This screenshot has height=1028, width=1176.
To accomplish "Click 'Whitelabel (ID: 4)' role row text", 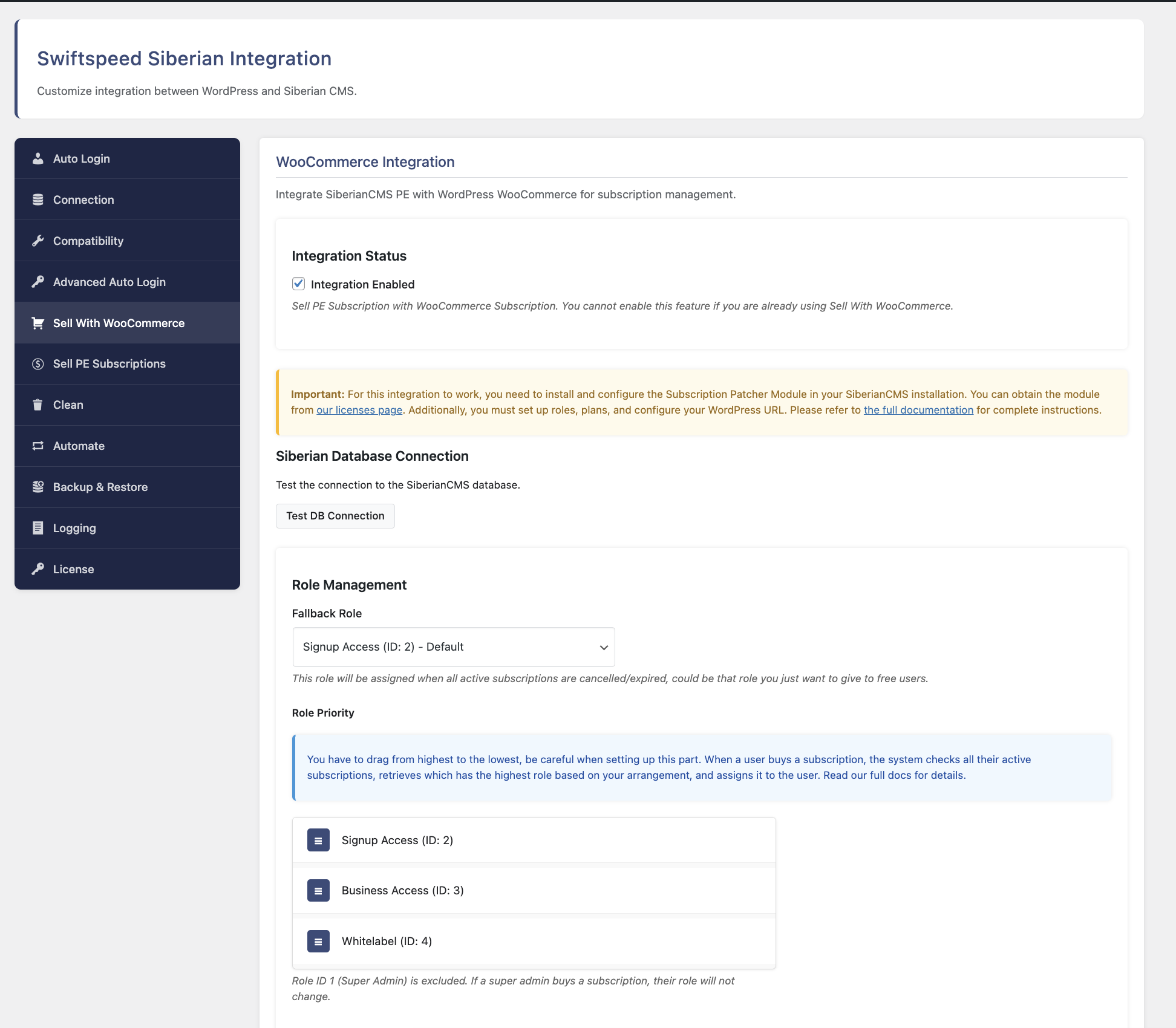I will coord(387,942).
